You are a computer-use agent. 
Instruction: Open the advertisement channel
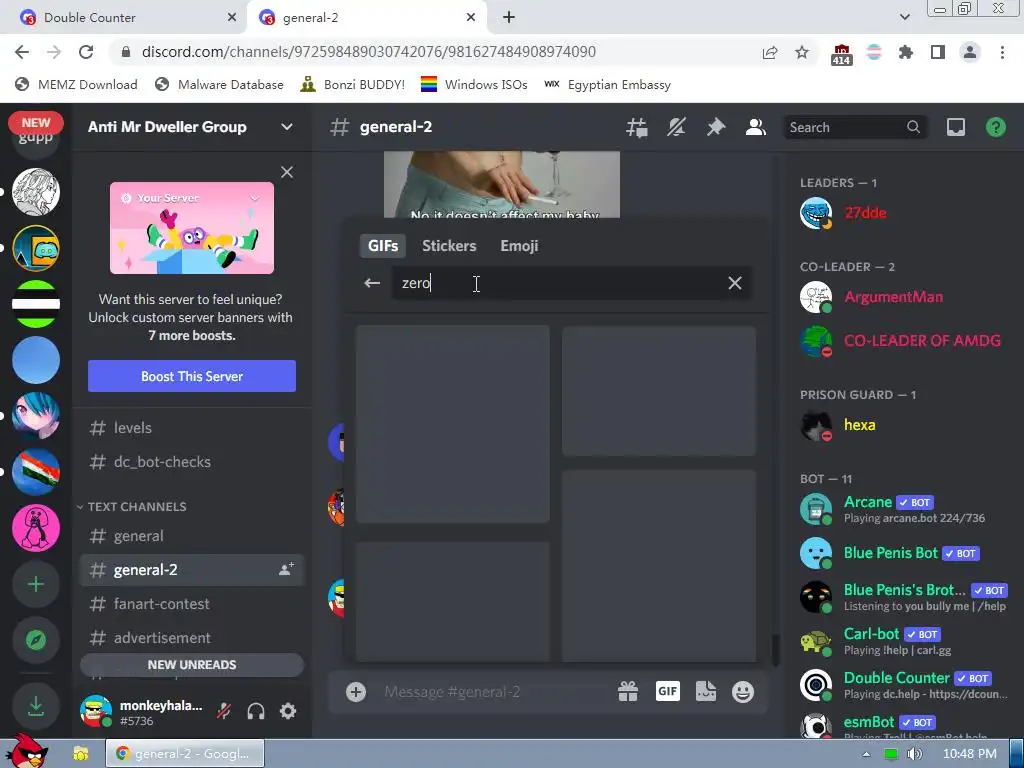click(192, 638)
